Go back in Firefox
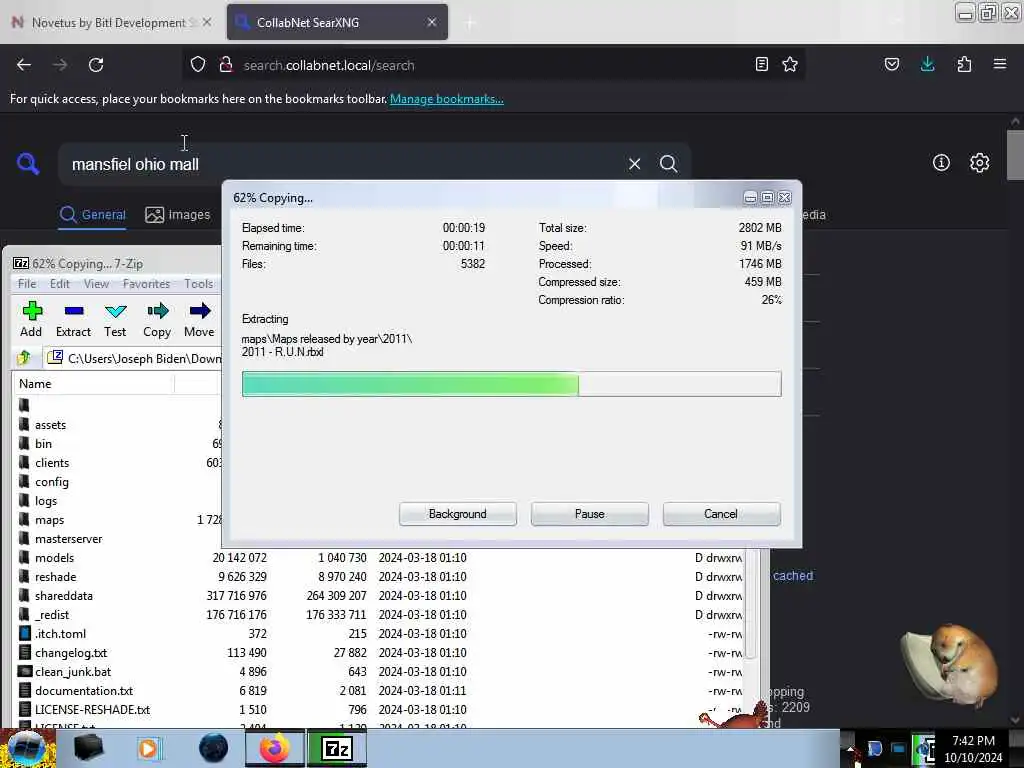This screenshot has height=768, width=1024. [24, 65]
